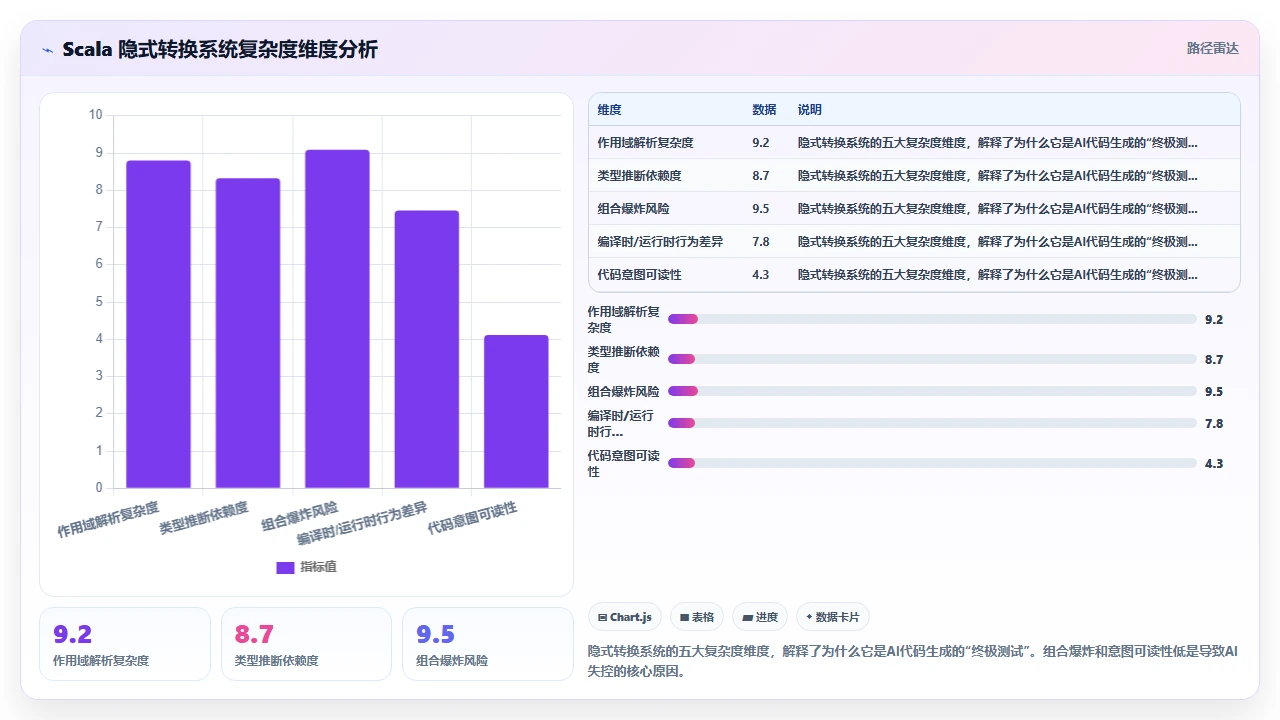This screenshot has width=1280, height=720.
Task: Click the 维度 column header
Action: click(x=609, y=110)
